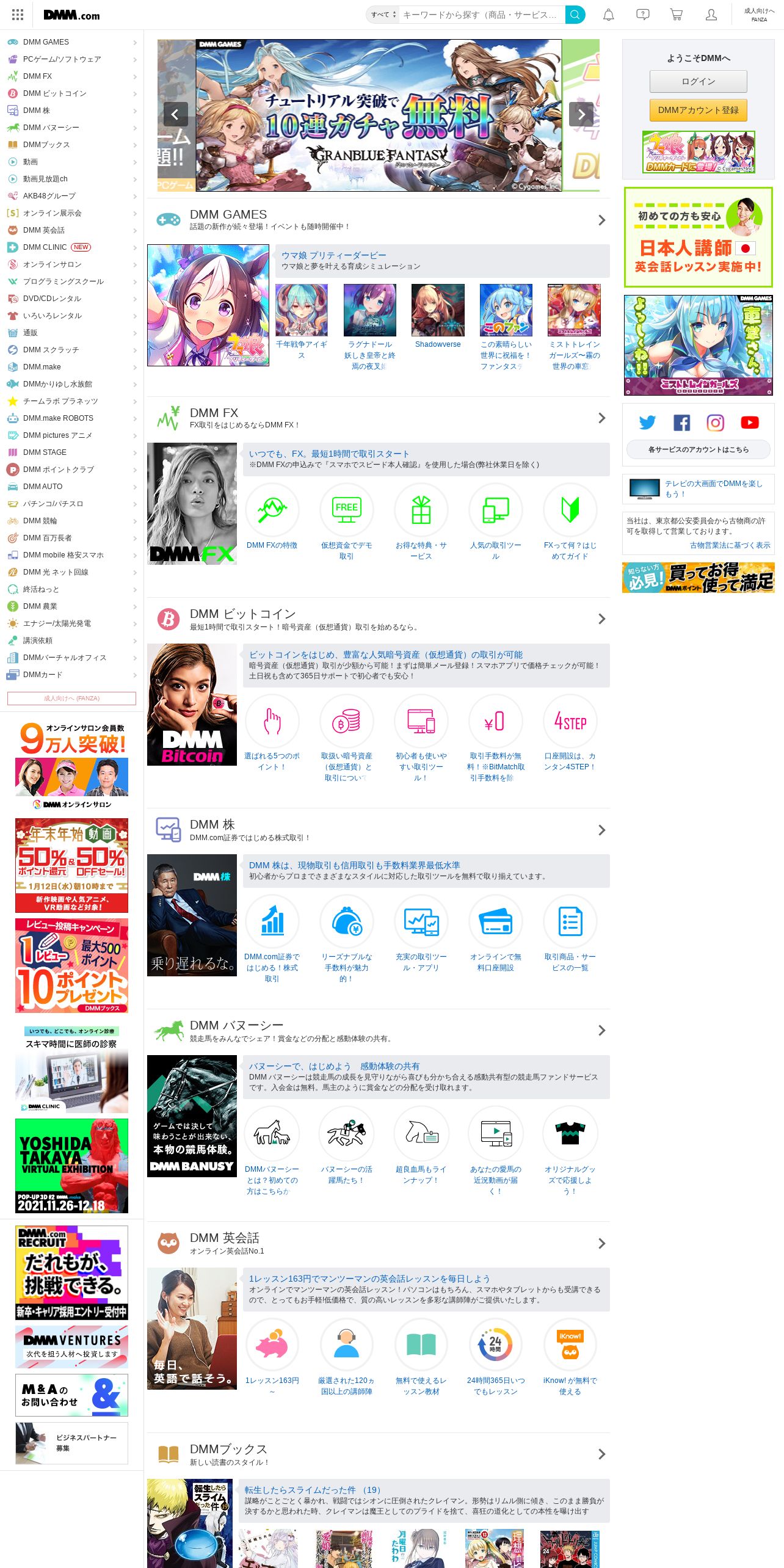This screenshot has width=784, height=1568.
Task: Expand the DMM バヌーシー section arrow
Action: (x=601, y=1031)
